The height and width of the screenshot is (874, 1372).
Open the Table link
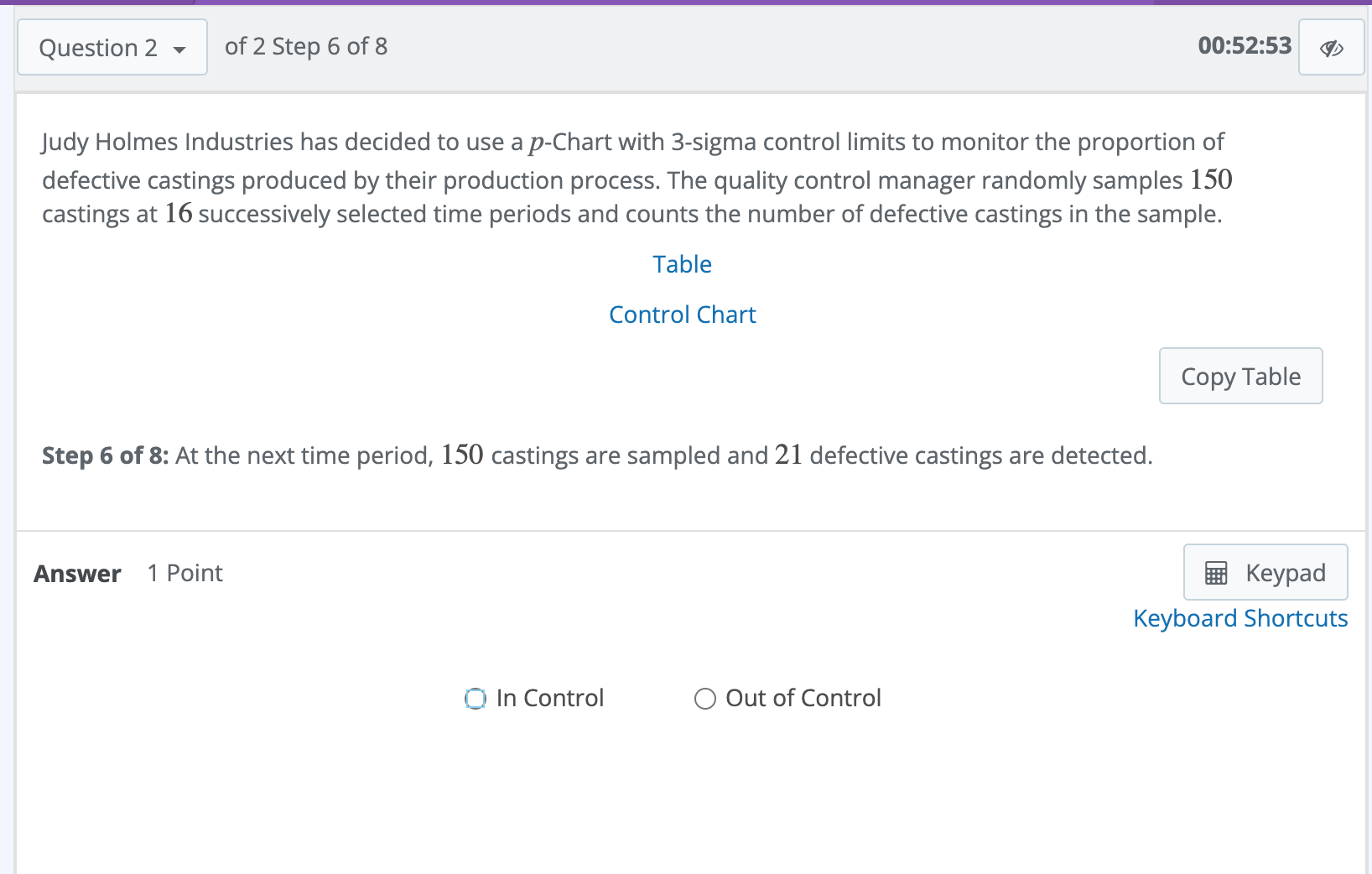click(683, 264)
